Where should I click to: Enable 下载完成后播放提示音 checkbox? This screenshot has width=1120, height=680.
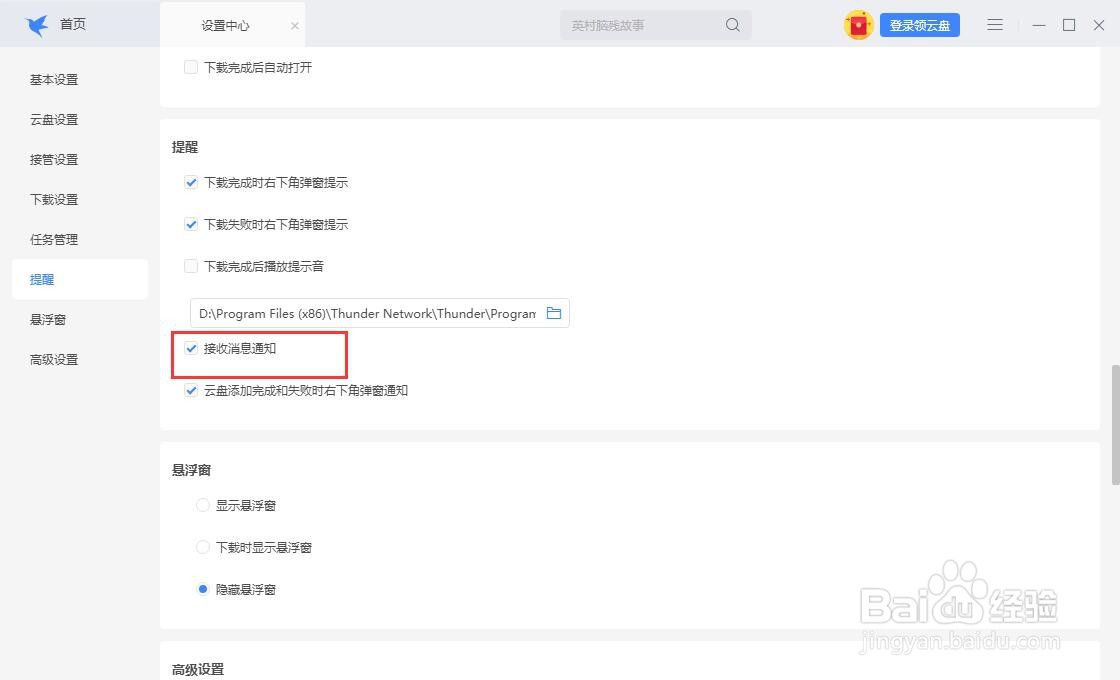pos(191,266)
